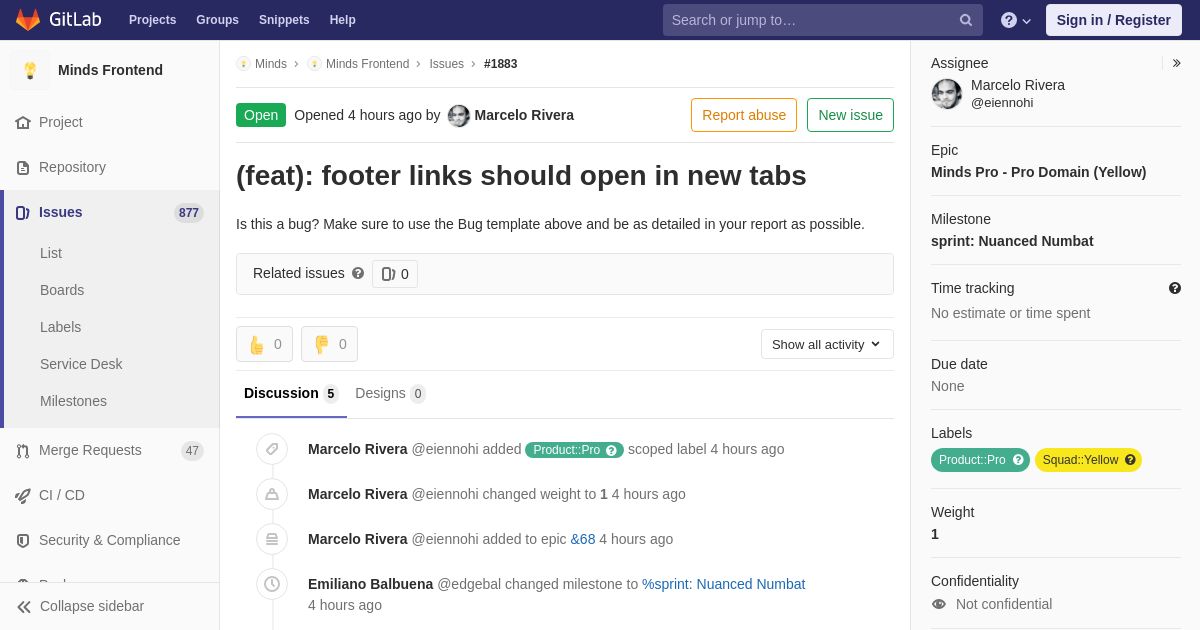The width and height of the screenshot is (1200, 630).
Task: Open Show all activity dropdown
Action: tap(827, 344)
